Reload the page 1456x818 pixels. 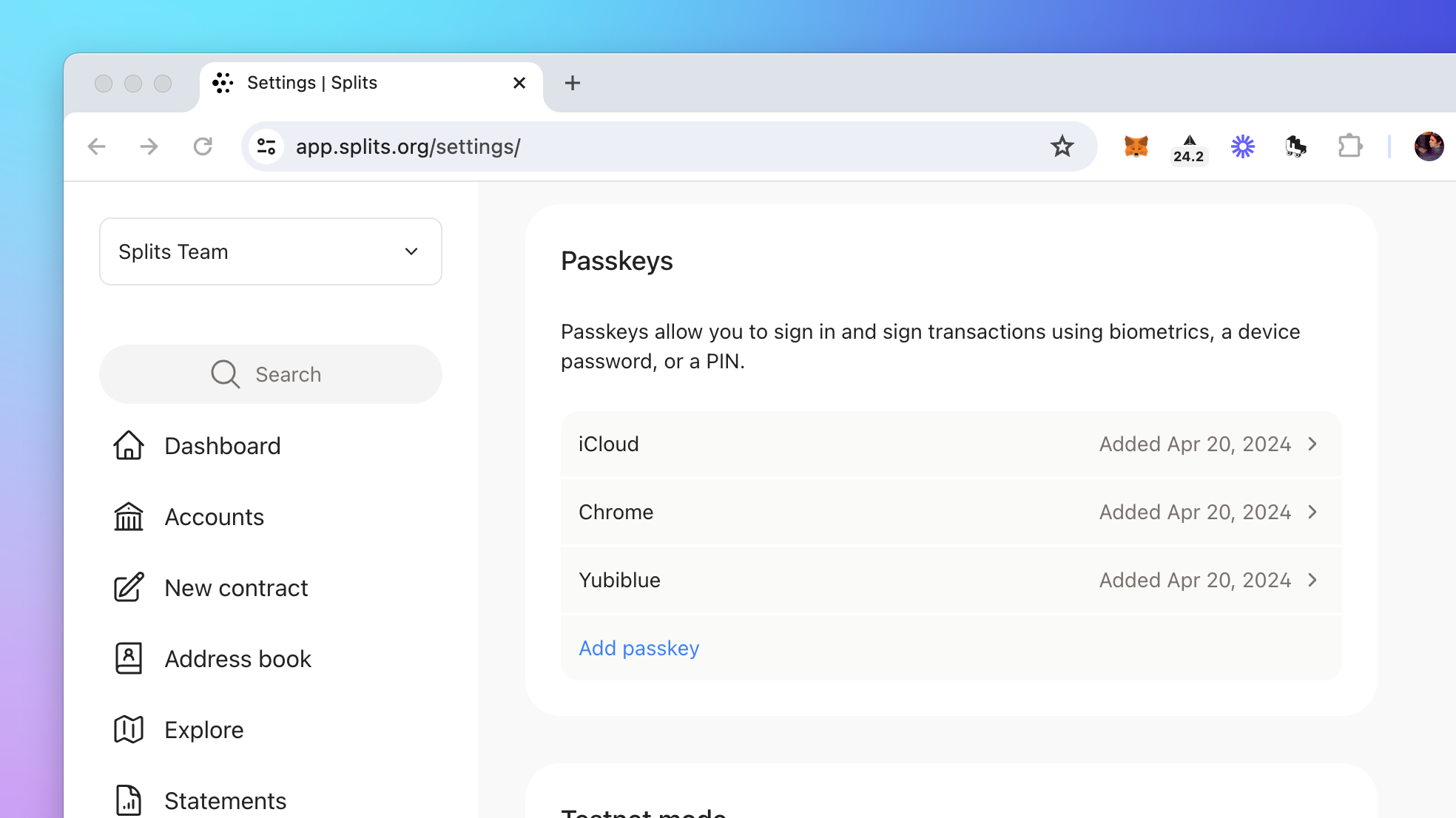pos(203,146)
